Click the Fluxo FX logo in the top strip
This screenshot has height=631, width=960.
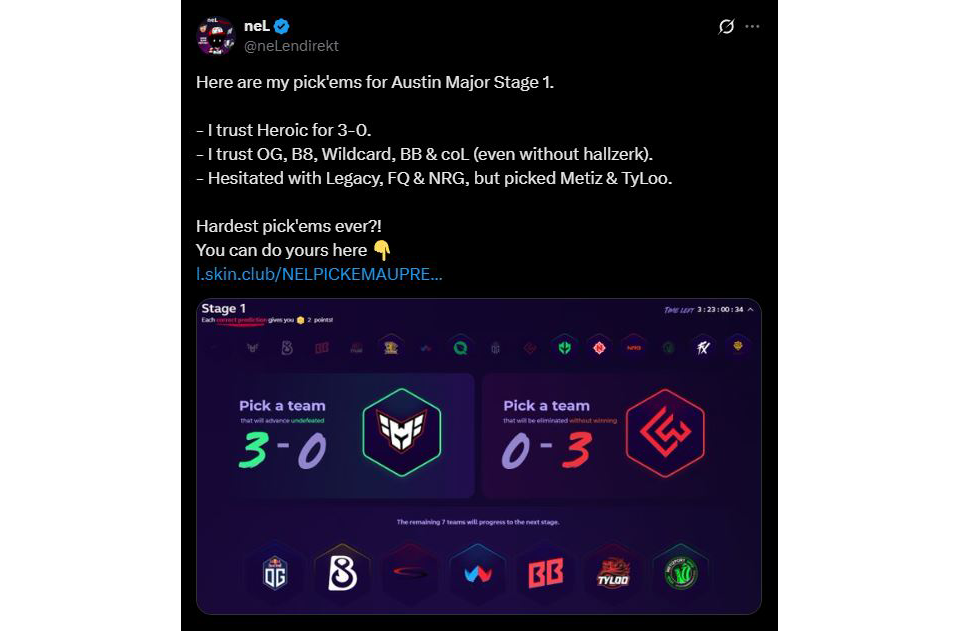pos(703,348)
